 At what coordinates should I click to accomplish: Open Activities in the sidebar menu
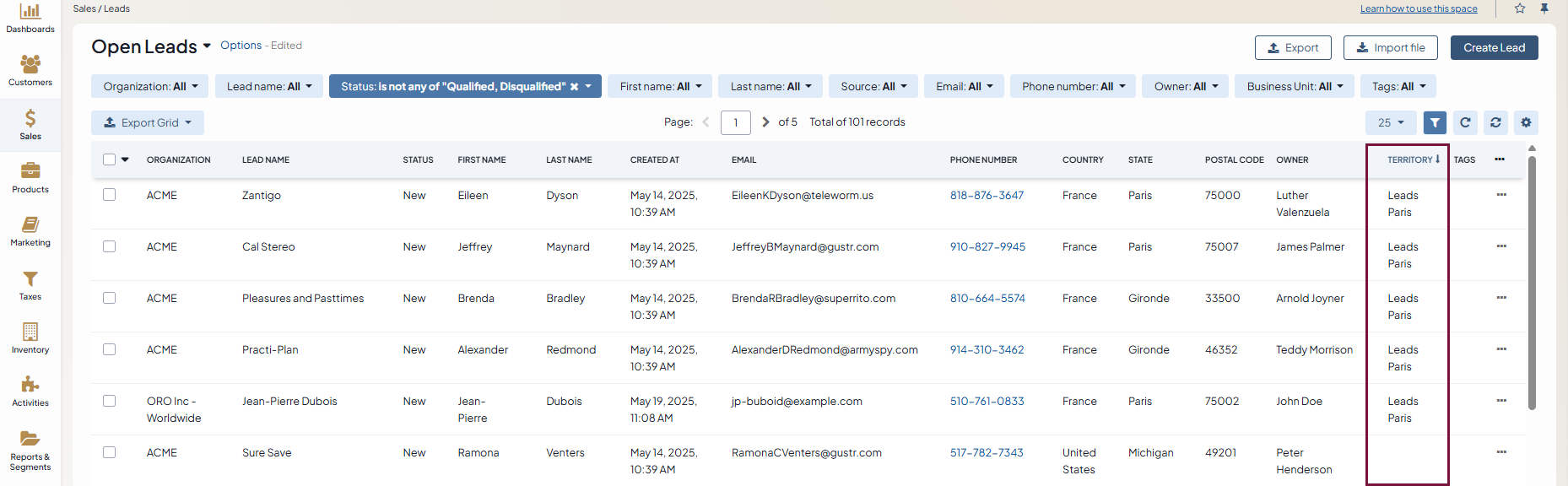click(x=30, y=391)
